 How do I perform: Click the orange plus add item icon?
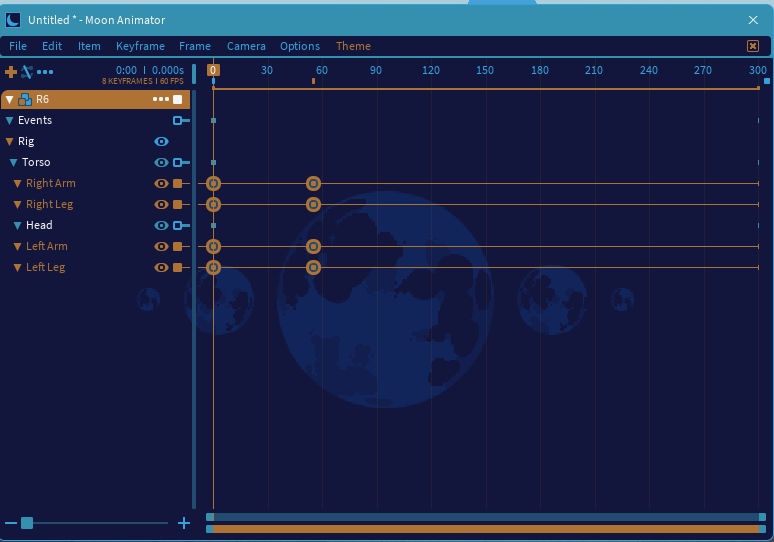(10, 72)
